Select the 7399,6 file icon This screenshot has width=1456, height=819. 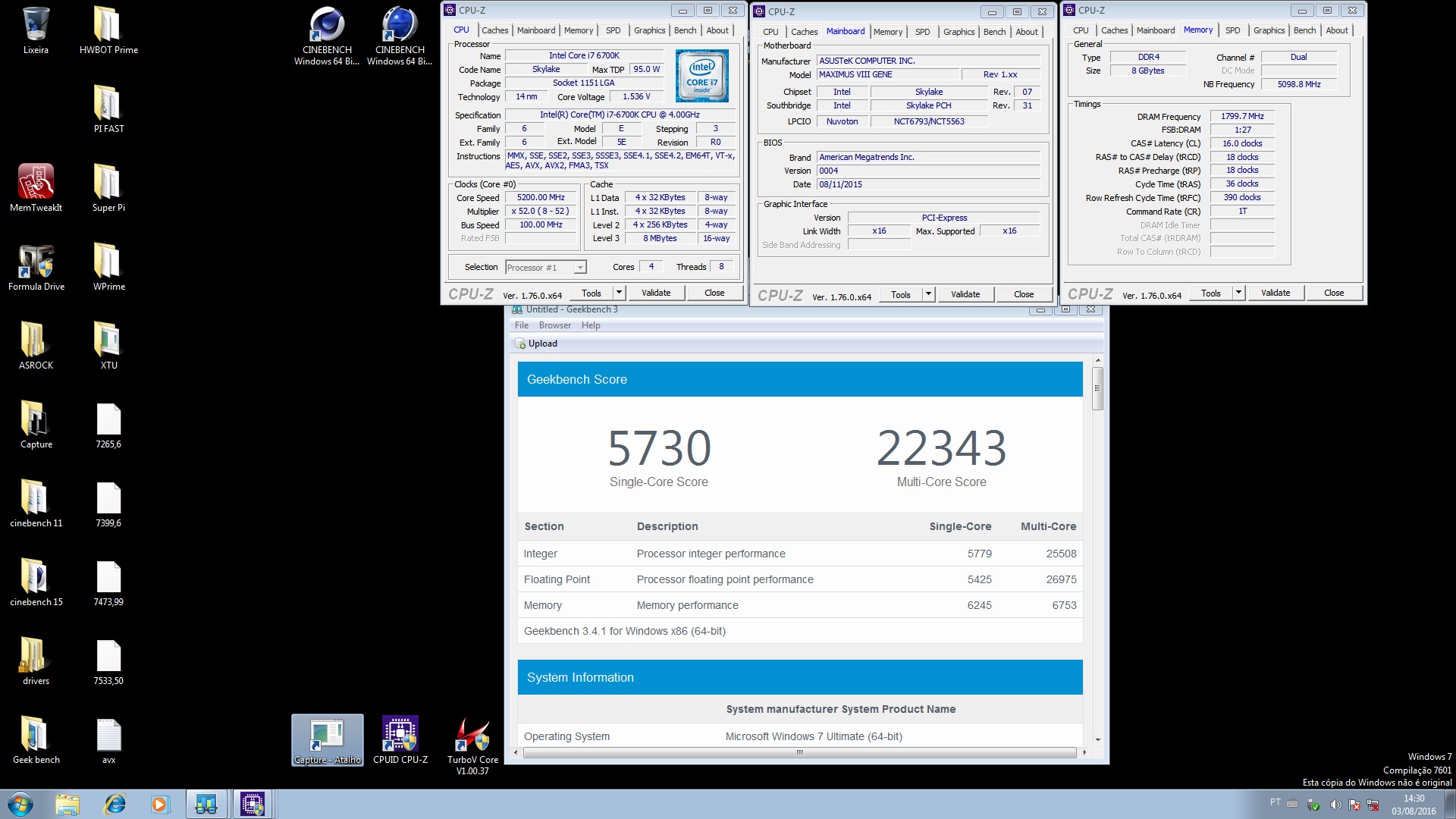pyautogui.click(x=108, y=504)
